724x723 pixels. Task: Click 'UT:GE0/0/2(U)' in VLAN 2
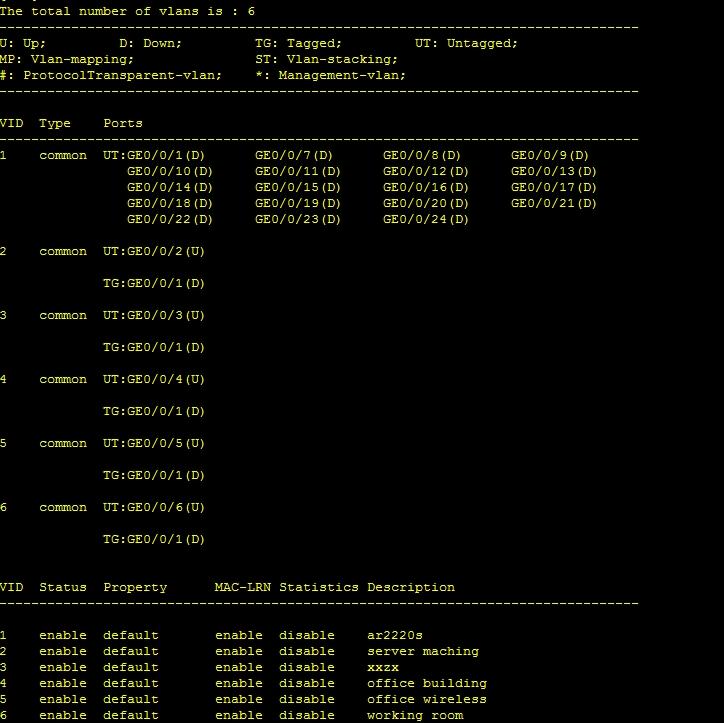(154, 252)
